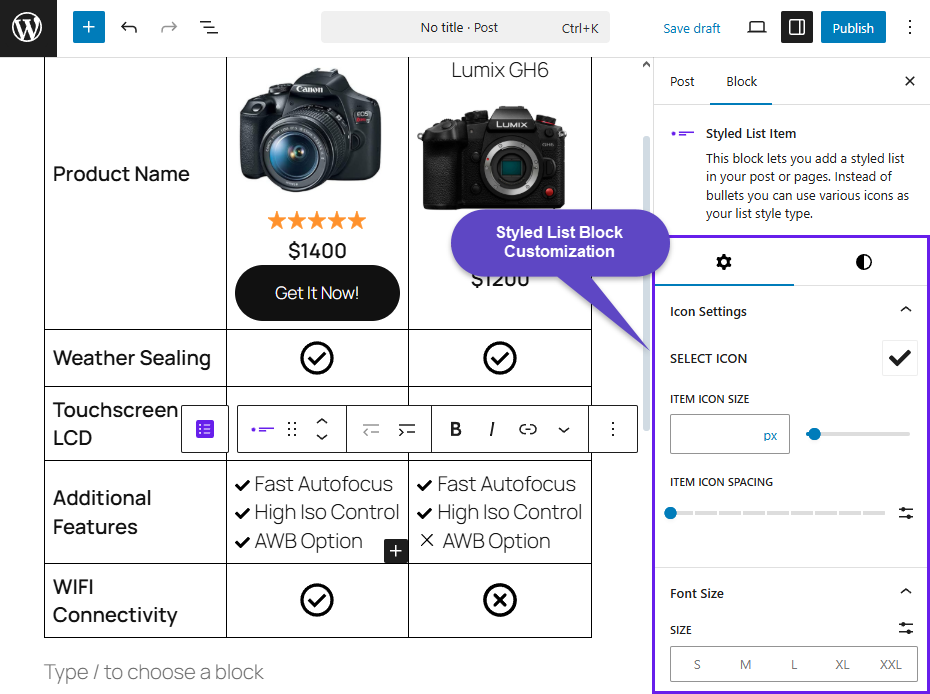Click the Styled List Item block icon
930x694 pixels.
click(x=262, y=429)
